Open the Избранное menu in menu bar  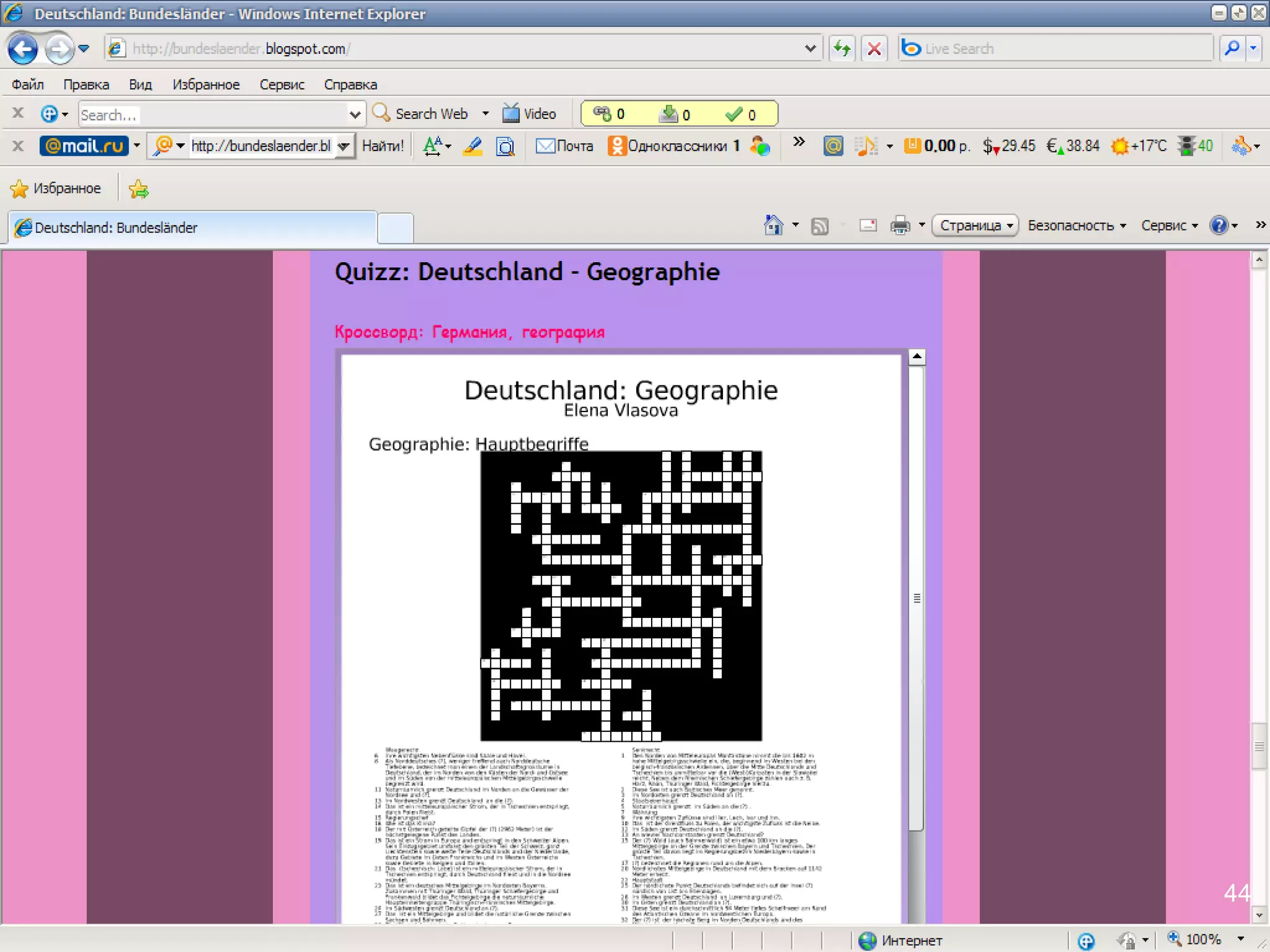coord(206,84)
